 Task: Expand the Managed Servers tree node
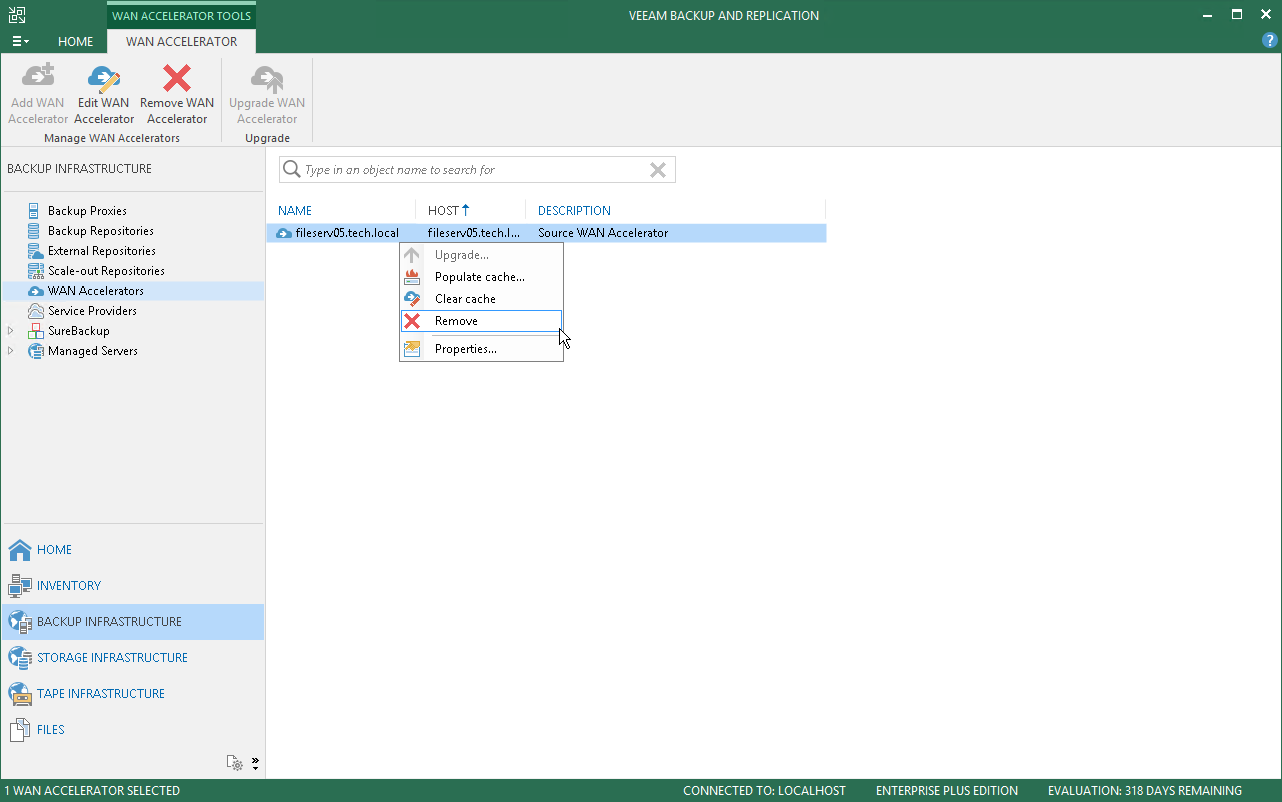point(11,351)
